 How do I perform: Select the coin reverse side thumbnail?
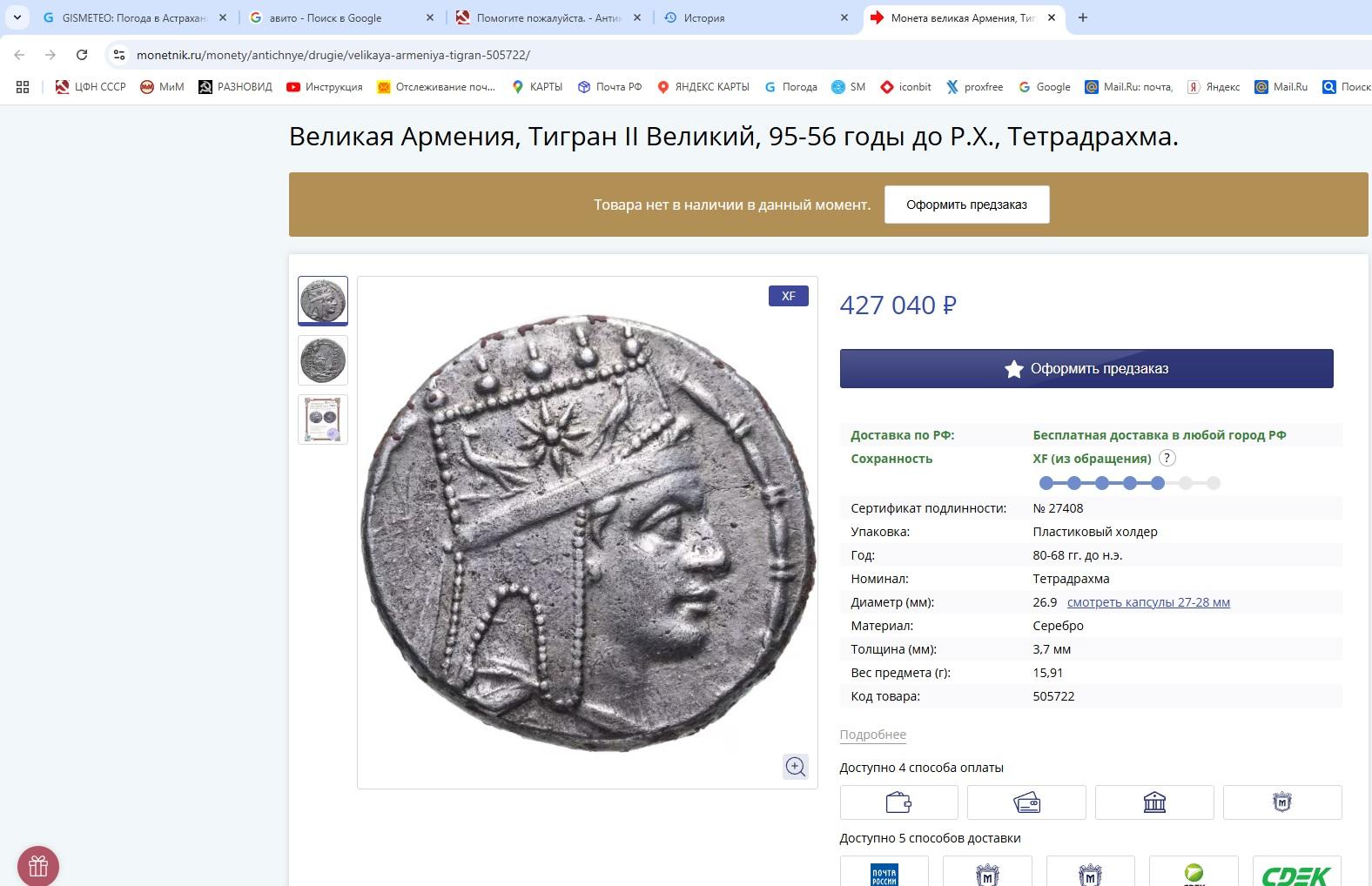(x=323, y=360)
